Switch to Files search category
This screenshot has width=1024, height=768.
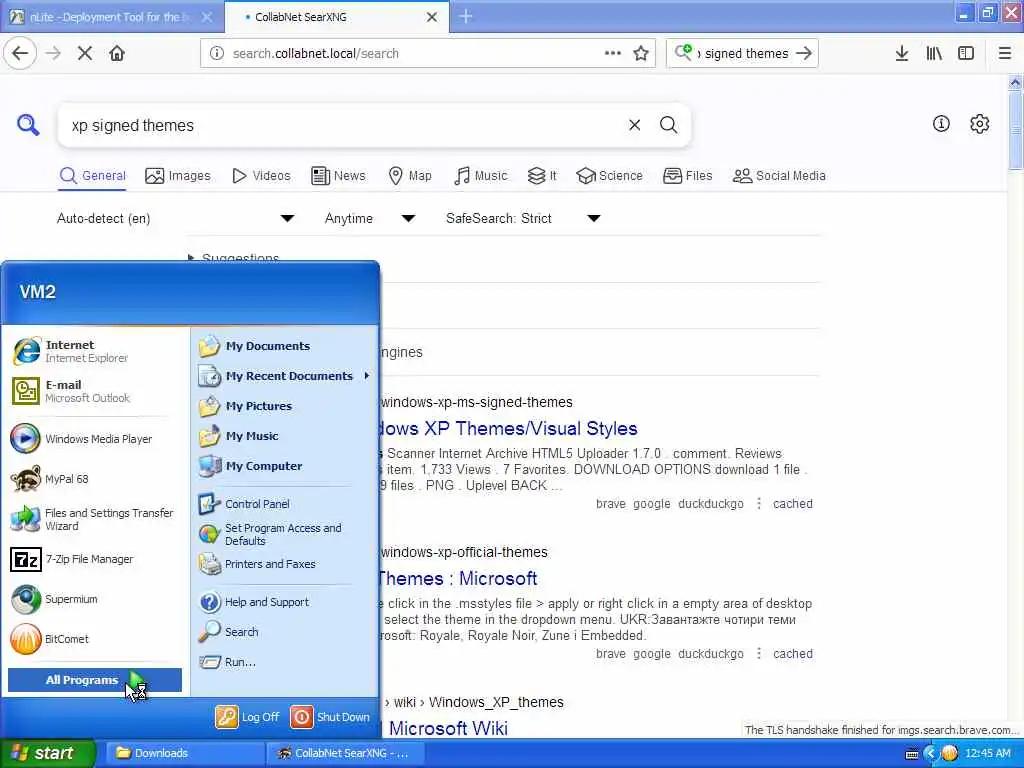(x=688, y=176)
